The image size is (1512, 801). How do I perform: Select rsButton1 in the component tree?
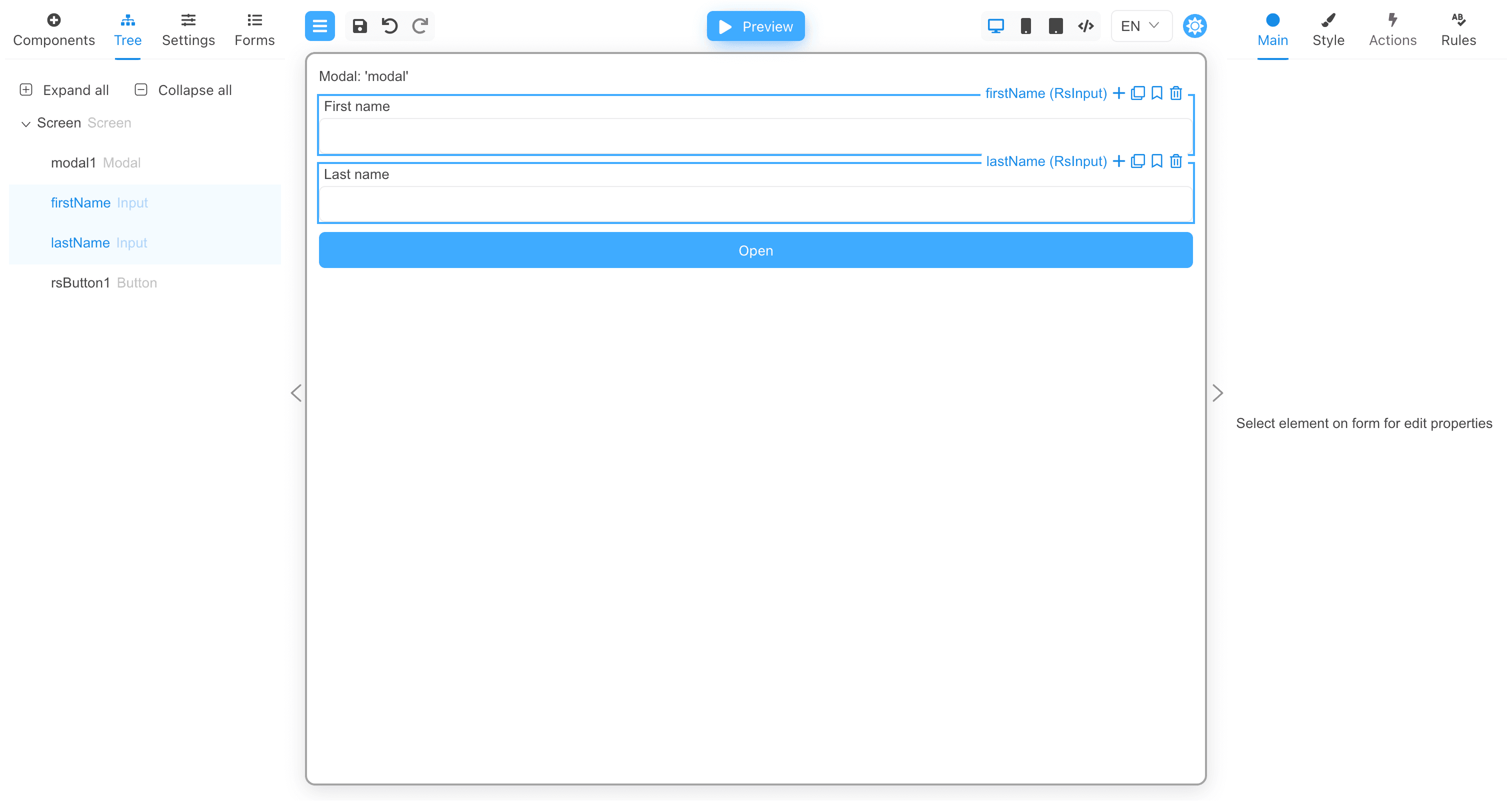(x=80, y=282)
